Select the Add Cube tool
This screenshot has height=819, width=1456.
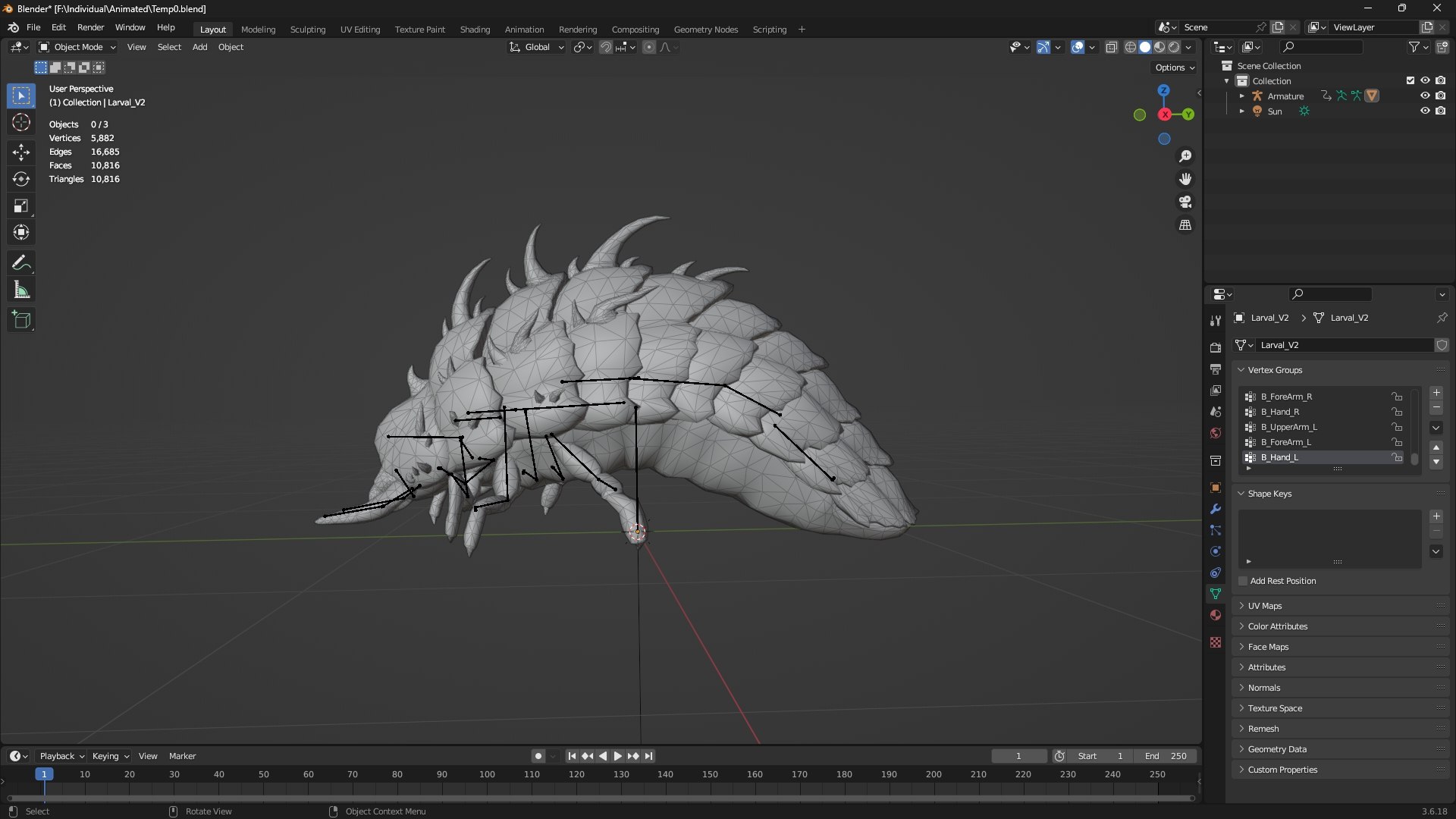tap(21, 320)
